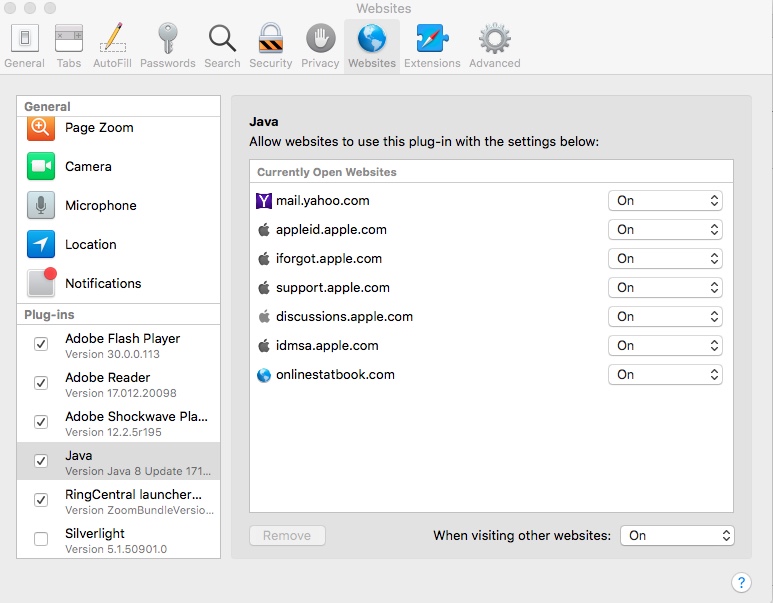Open the Search magnifier icon
The image size is (773, 603).
[x=222, y=38]
